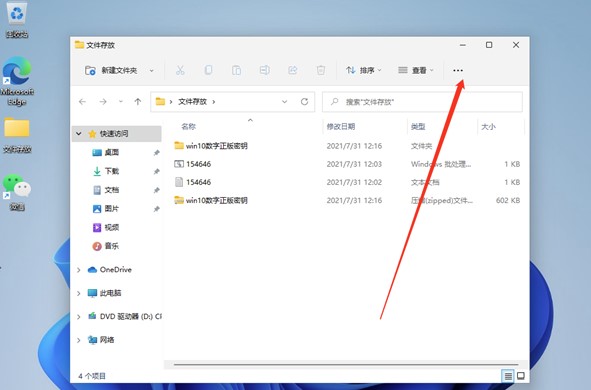
Task: Select the win10数字正版密钥 zipped file row
Action: 347,200
